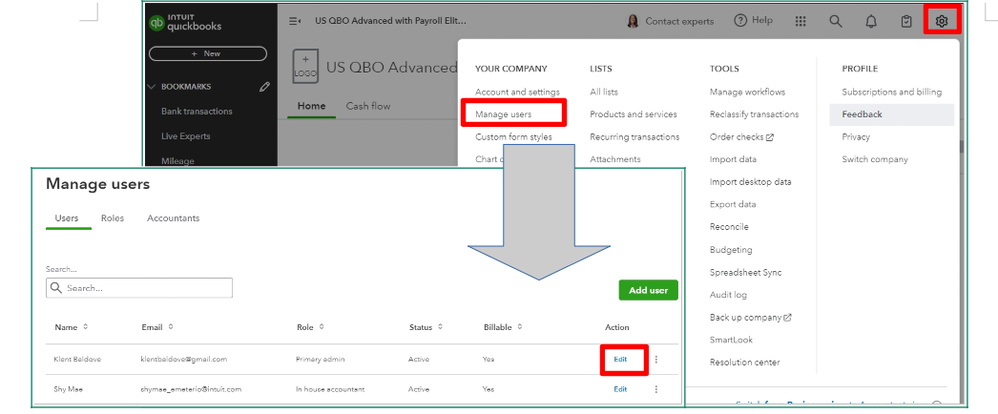
Task: Select Feedback in Profile menu
Action: 892,114
